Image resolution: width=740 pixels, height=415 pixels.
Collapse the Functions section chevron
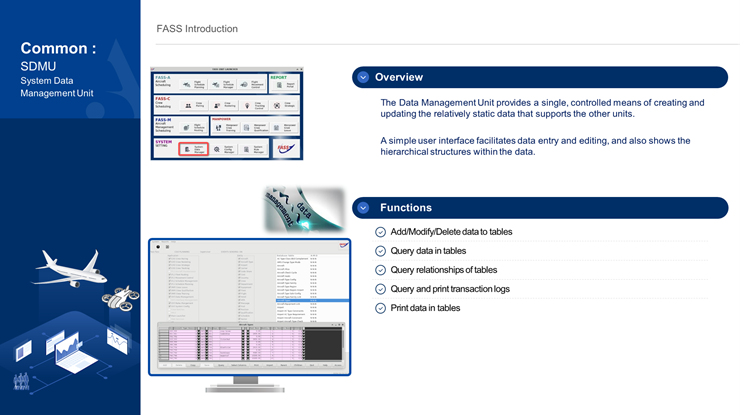[363, 208]
